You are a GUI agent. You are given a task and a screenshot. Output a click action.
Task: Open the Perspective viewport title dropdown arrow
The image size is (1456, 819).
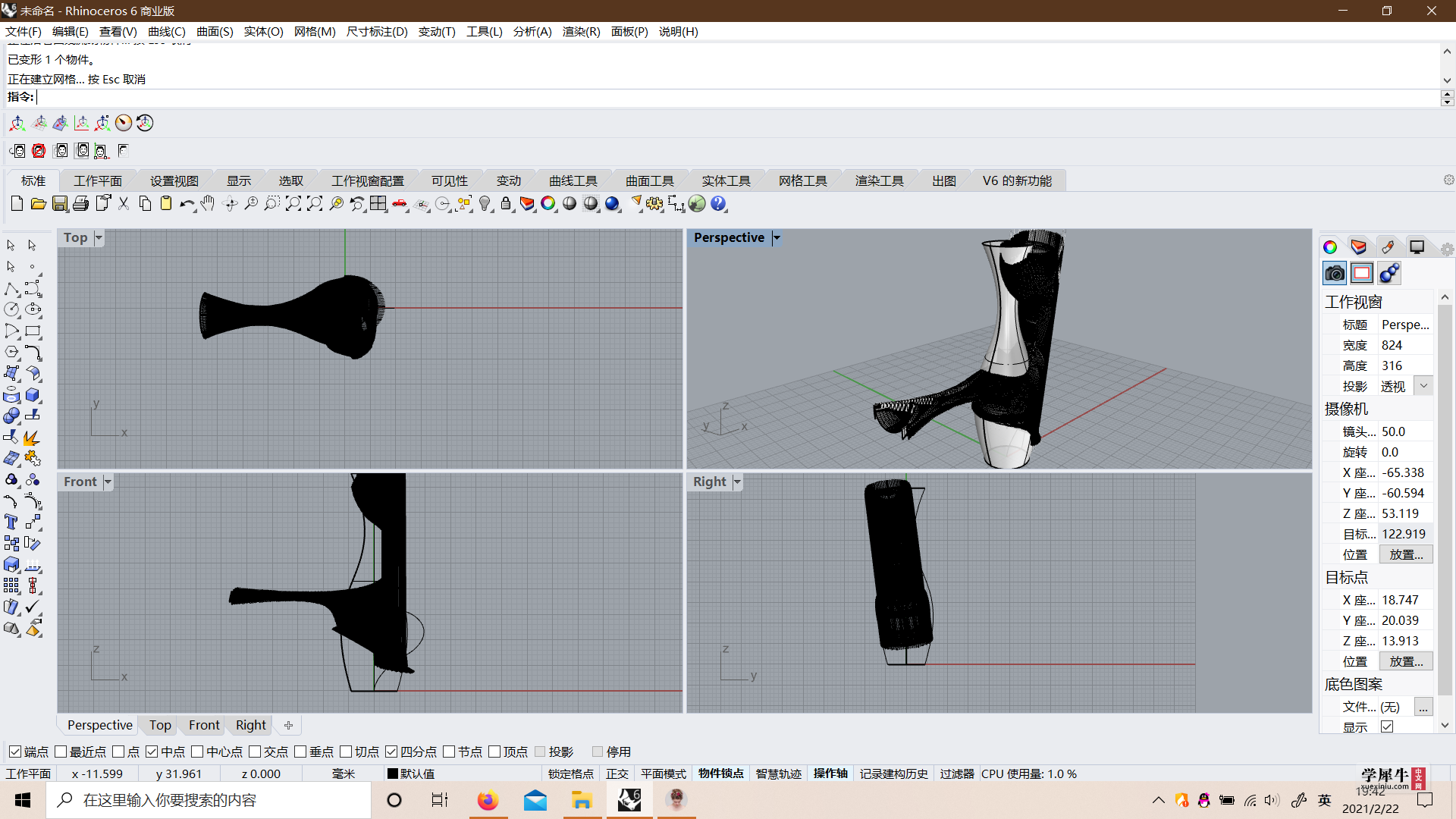(x=777, y=237)
